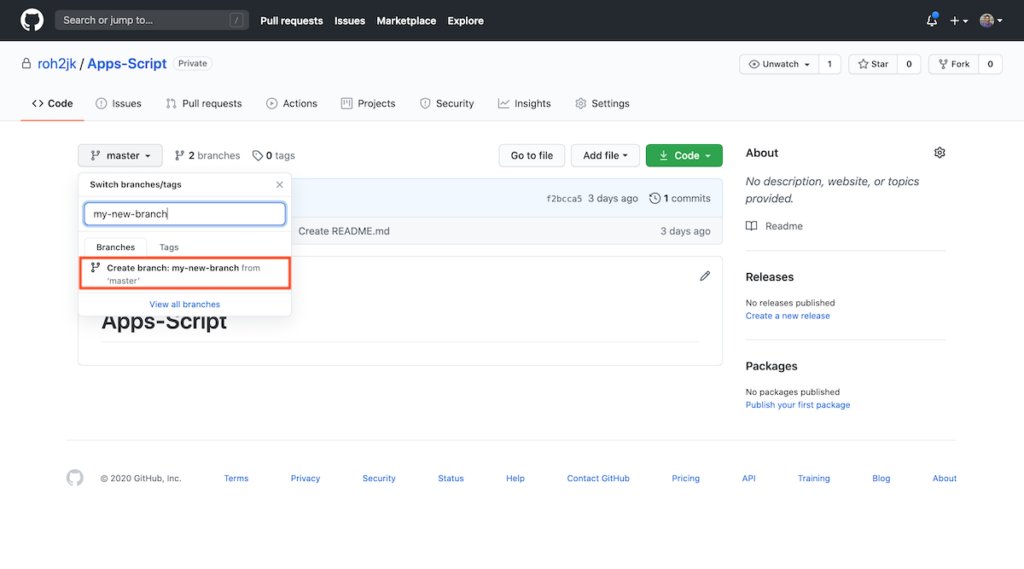The image size is (1024, 569).
Task: Click the footer GitHub logo
Action: tap(75, 478)
